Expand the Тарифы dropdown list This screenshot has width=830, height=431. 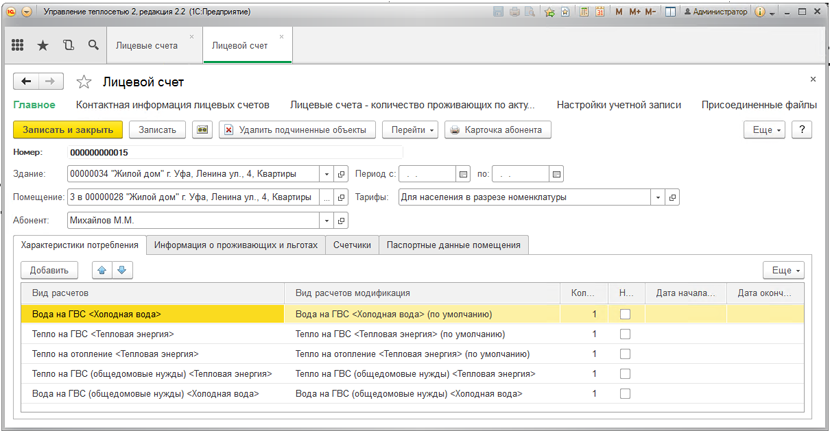pyautogui.click(x=658, y=198)
